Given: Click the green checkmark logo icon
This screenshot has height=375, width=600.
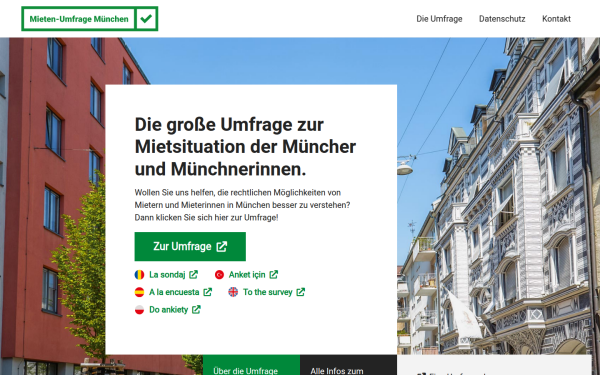Looking at the screenshot, I should click(x=146, y=18).
